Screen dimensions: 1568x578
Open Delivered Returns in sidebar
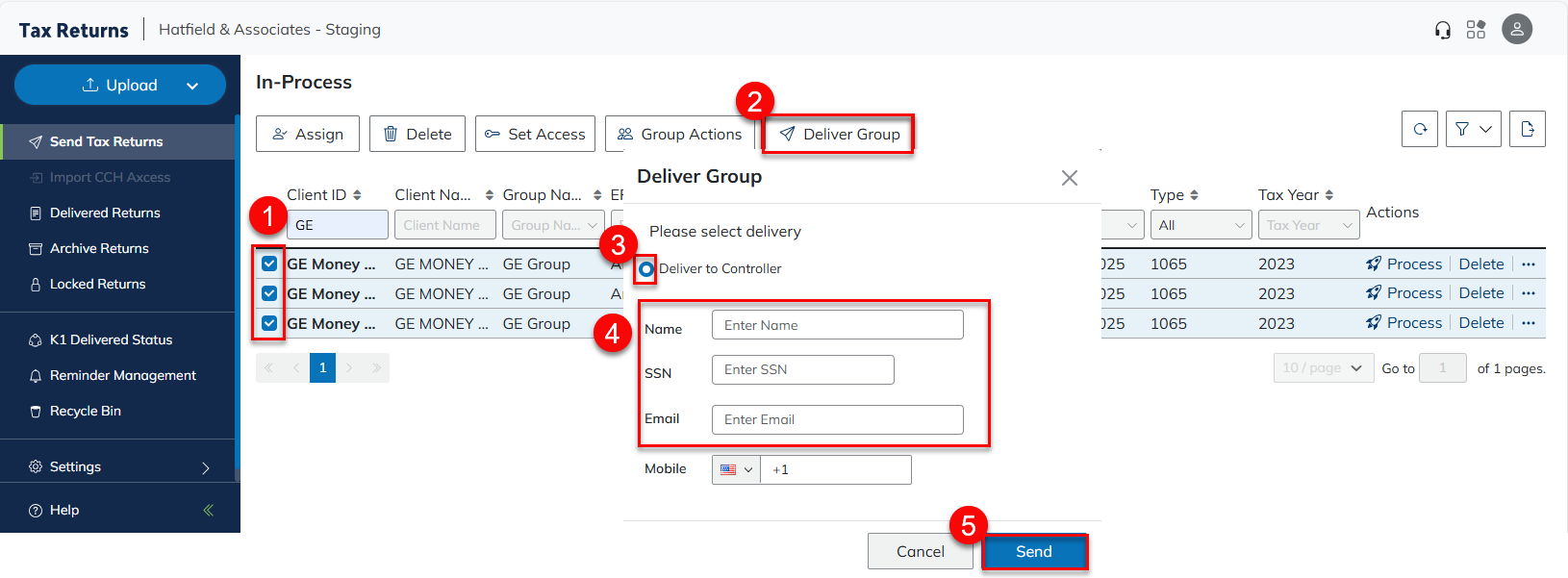[105, 213]
